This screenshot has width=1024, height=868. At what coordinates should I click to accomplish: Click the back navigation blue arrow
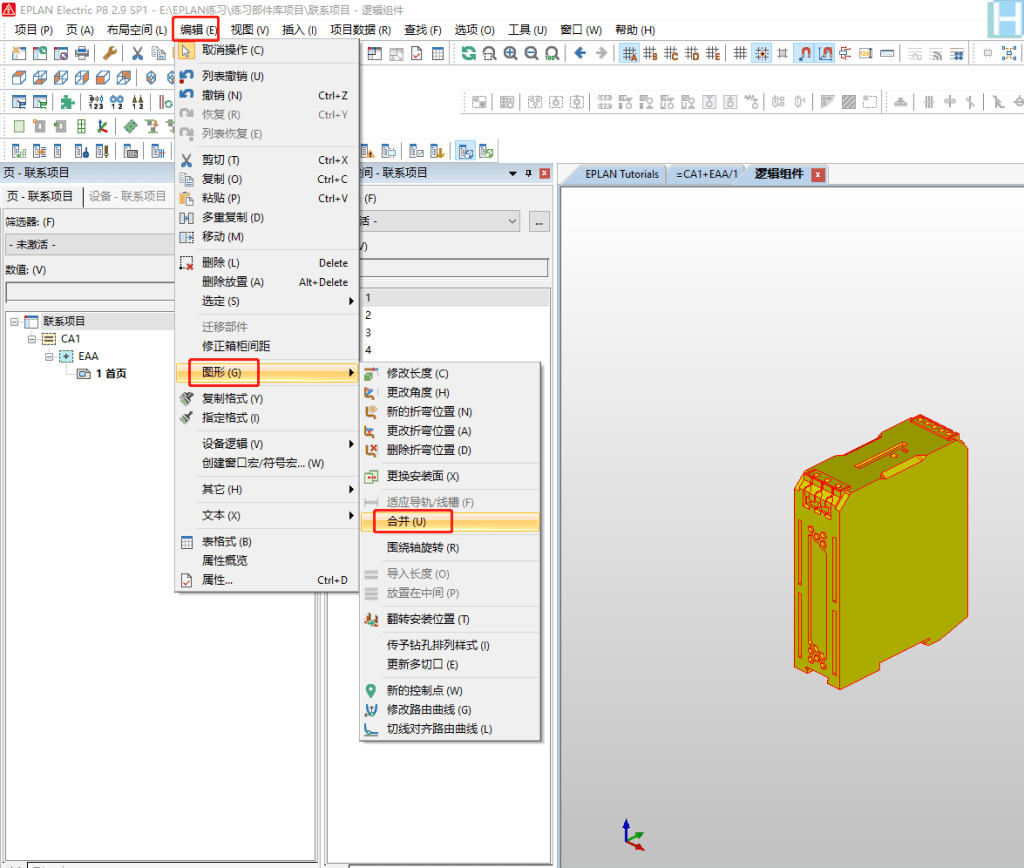tap(580, 53)
